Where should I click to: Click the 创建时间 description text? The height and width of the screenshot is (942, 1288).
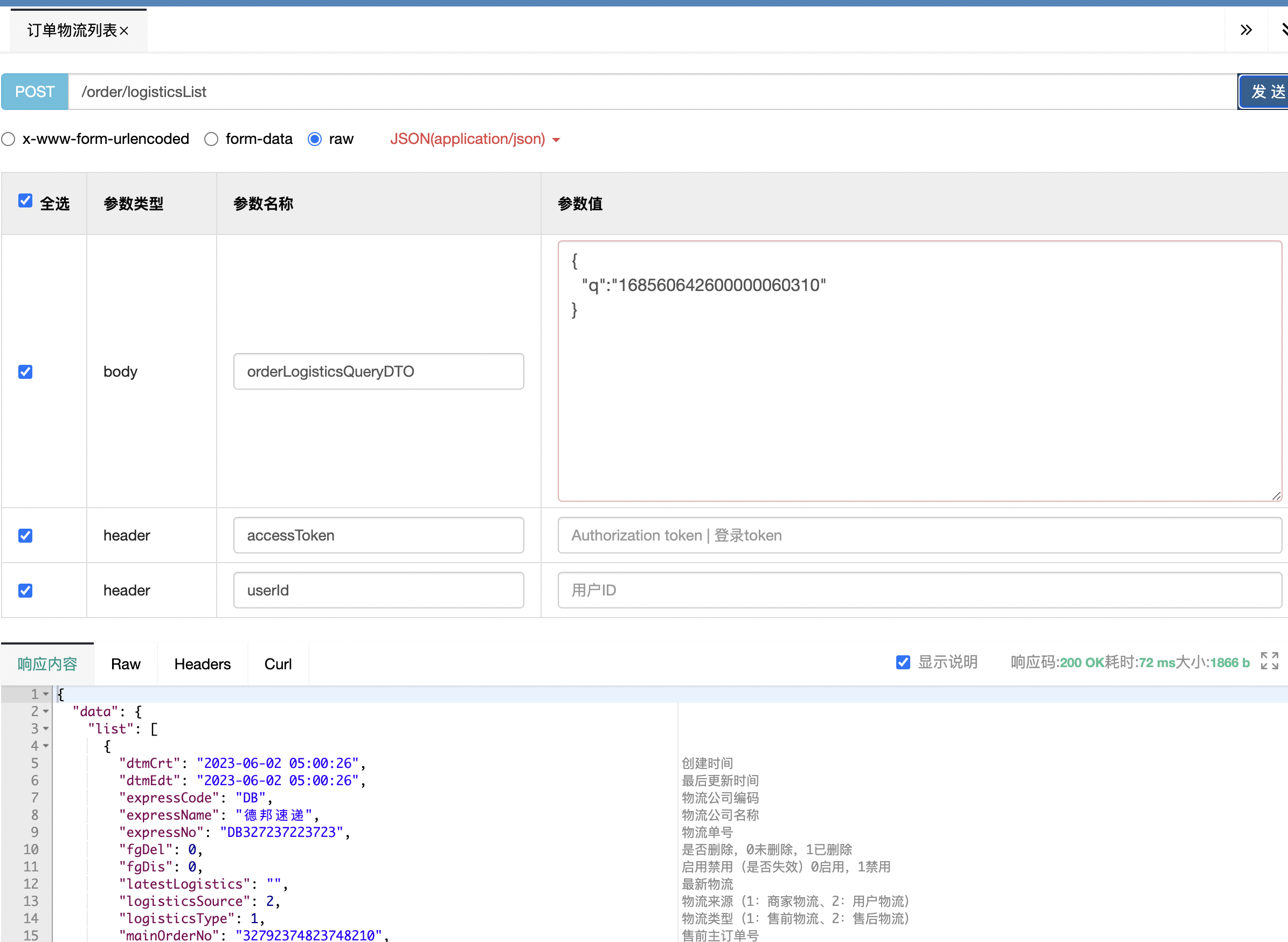[x=707, y=764]
